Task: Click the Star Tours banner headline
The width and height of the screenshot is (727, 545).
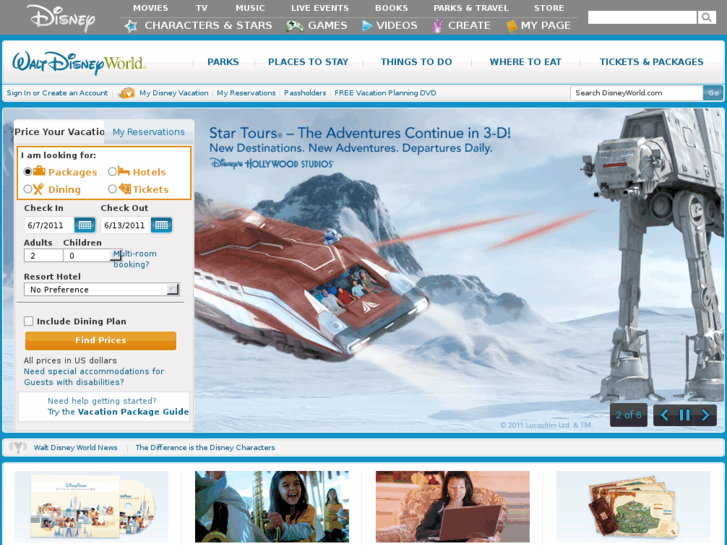Action: [360, 133]
